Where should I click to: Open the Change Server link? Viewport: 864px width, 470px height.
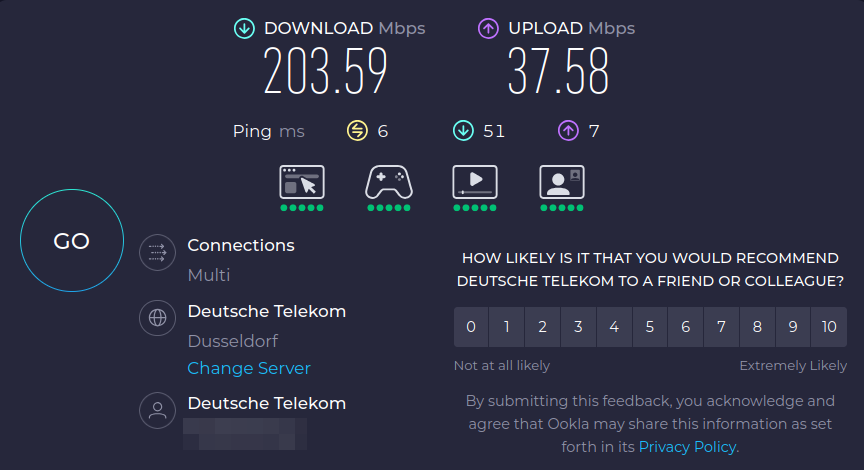coord(249,368)
